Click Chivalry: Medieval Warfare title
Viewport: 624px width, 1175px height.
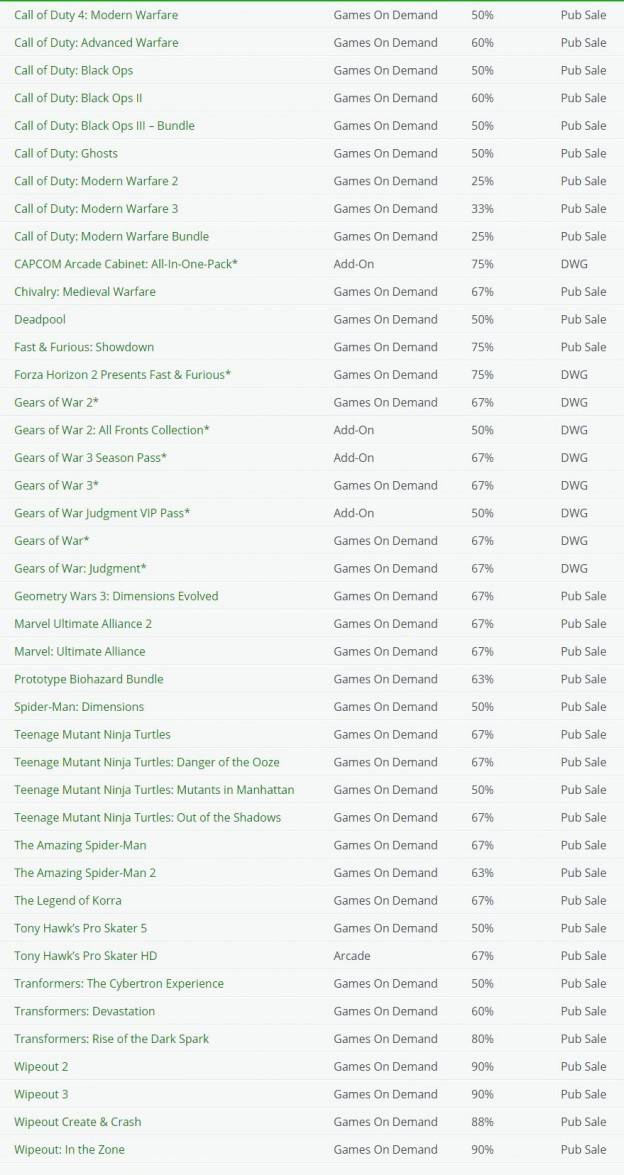click(x=85, y=292)
